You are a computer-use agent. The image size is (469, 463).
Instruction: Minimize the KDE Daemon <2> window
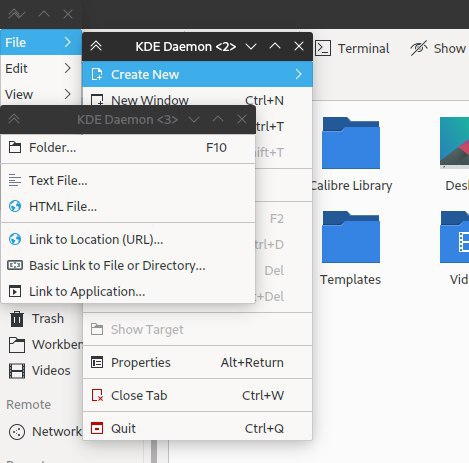tap(251, 46)
